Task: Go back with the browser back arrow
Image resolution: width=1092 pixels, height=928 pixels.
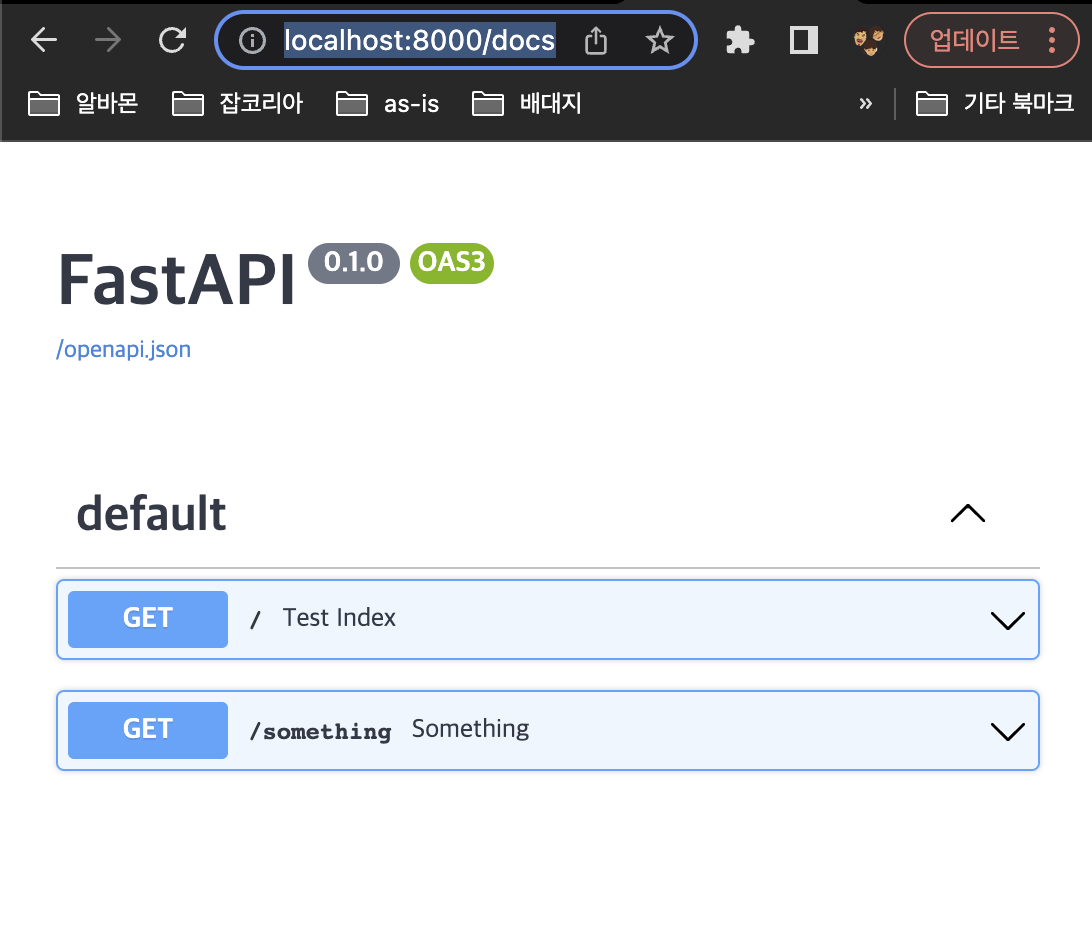Action: click(44, 40)
